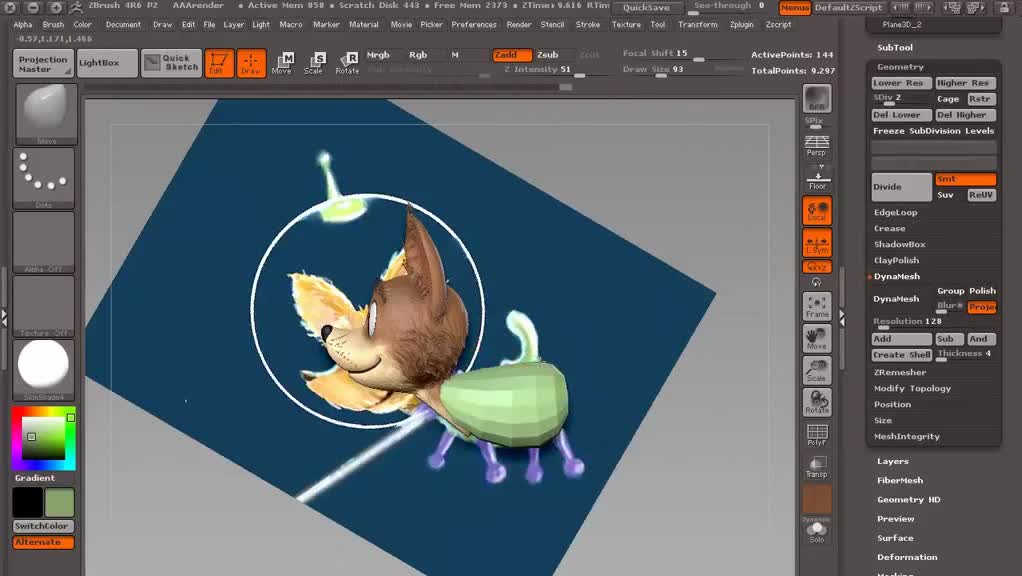The height and width of the screenshot is (576, 1022).
Task: Select the Draw mode button
Action: pyautogui.click(x=251, y=63)
